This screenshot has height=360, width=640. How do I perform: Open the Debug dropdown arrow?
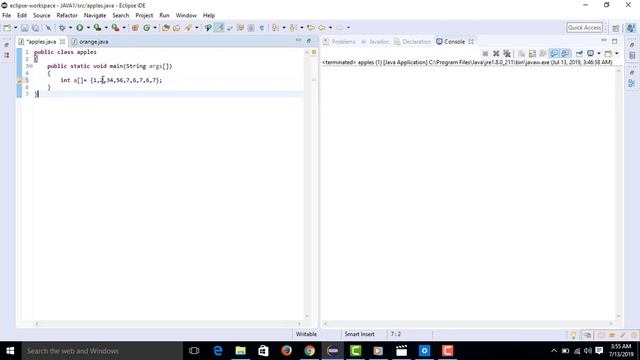(70, 28)
